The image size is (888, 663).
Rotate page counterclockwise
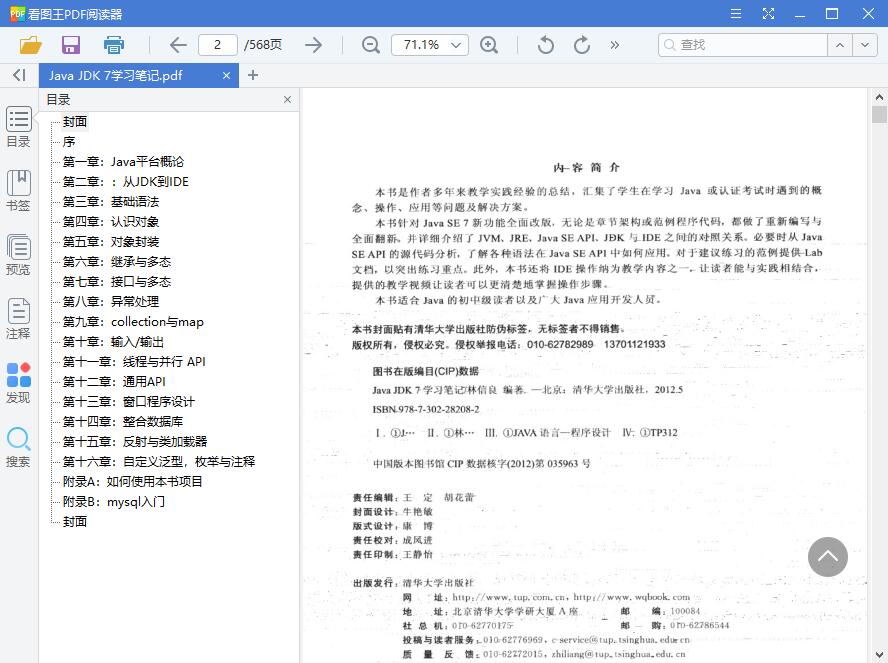coord(545,45)
